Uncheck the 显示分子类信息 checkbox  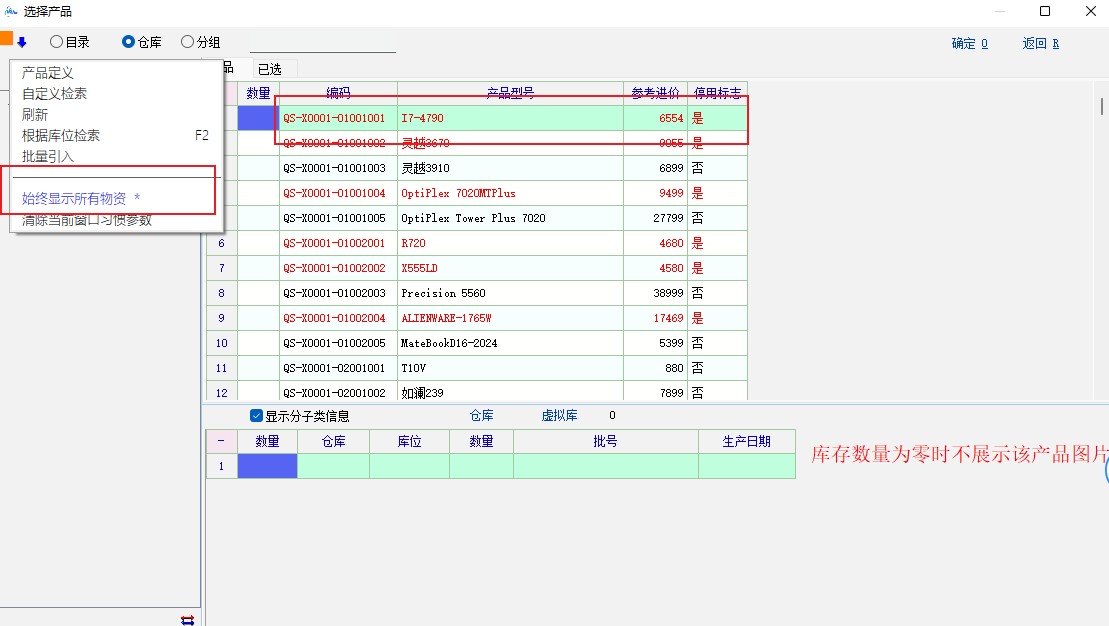[257, 416]
